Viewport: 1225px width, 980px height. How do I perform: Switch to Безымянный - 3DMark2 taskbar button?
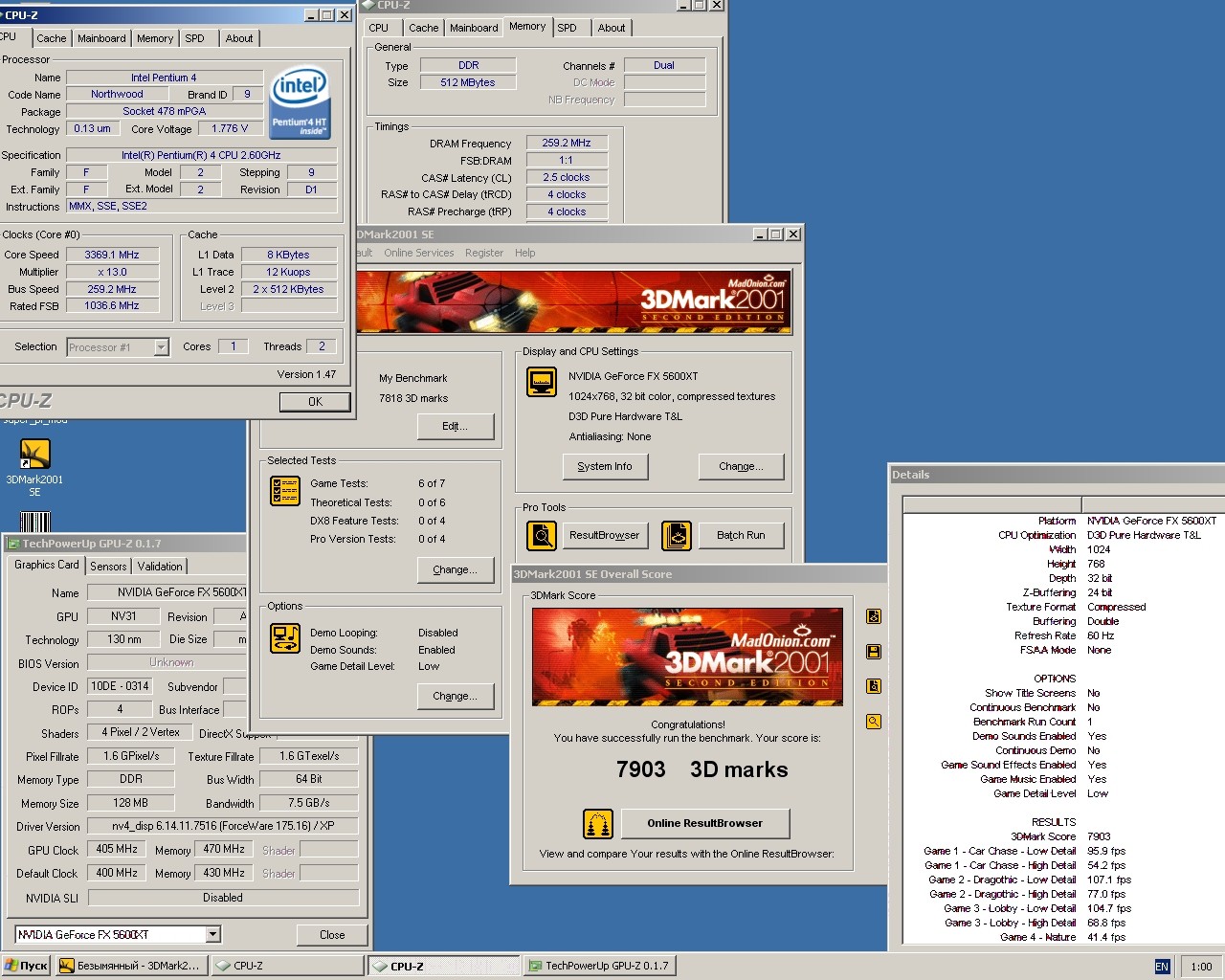pyautogui.click(x=131, y=966)
